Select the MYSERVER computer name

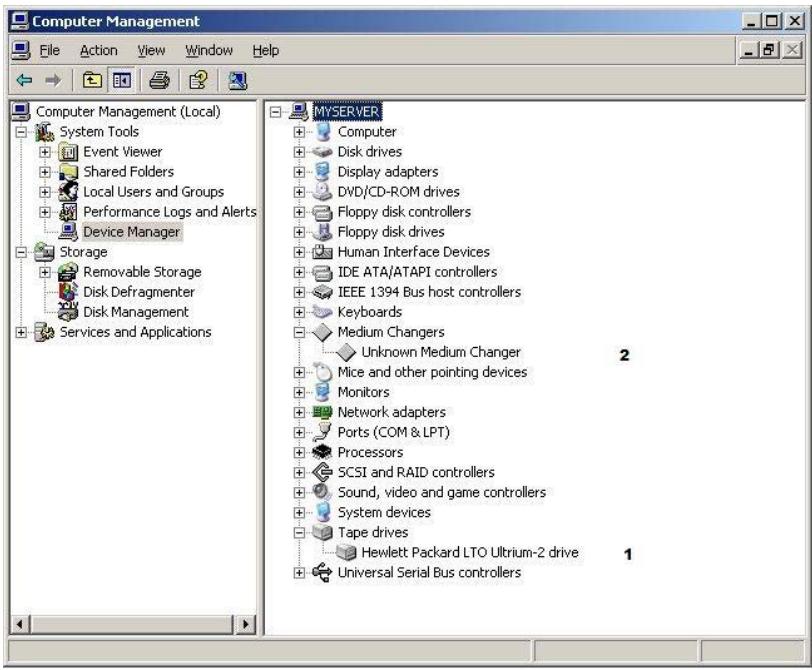coord(346,112)
